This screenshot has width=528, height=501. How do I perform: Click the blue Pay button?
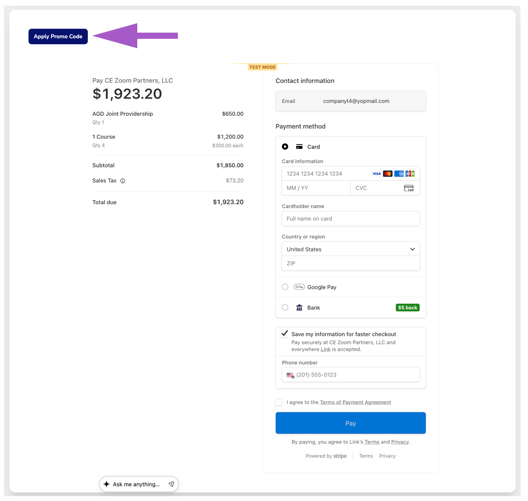click(351, 423)
